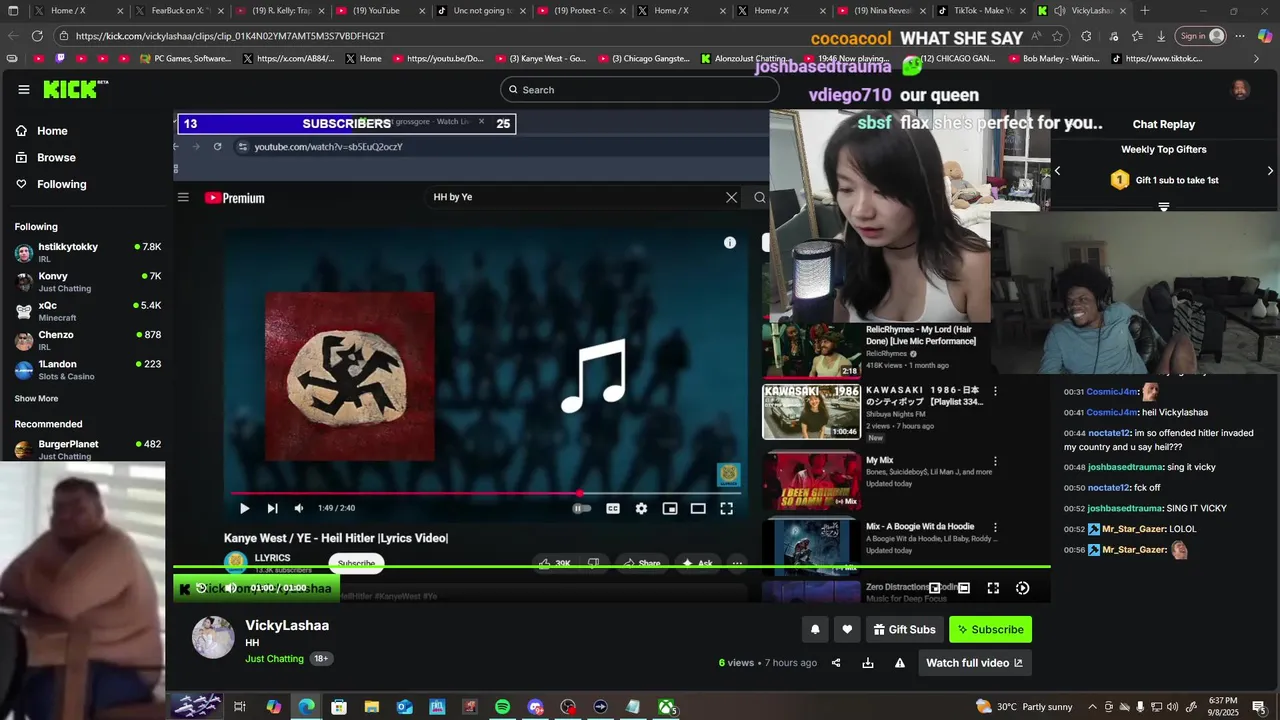Click the Gift Subs button
Image resolution: width=1280 pixels, height=720 pixels.
pyautogui.click(x=904, y=629)
